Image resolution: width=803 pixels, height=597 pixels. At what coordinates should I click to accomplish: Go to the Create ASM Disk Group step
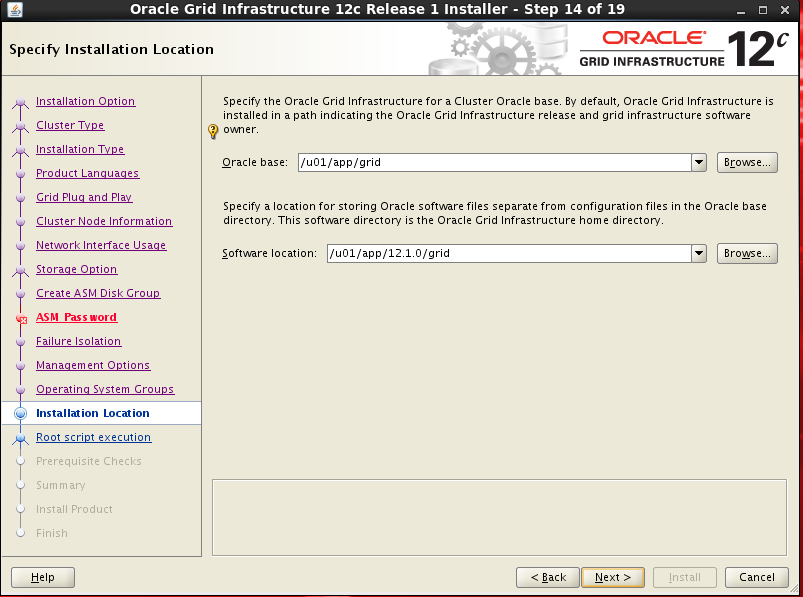tap(98, 293)
